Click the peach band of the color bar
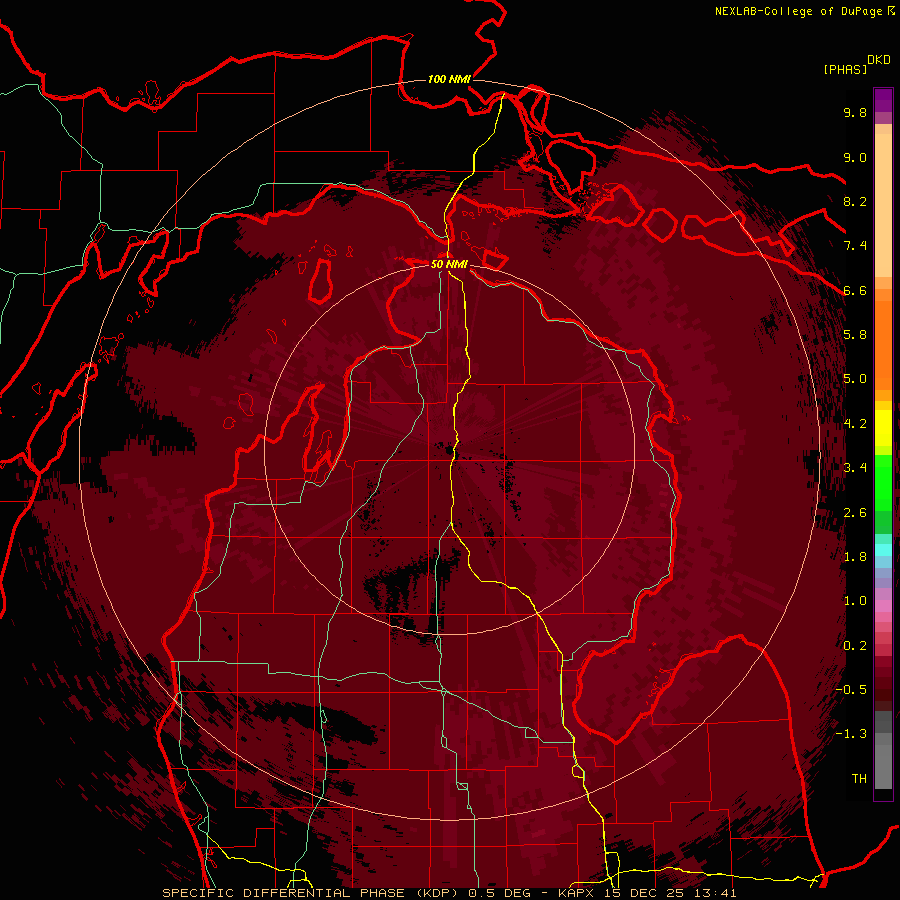 point(883,201)
